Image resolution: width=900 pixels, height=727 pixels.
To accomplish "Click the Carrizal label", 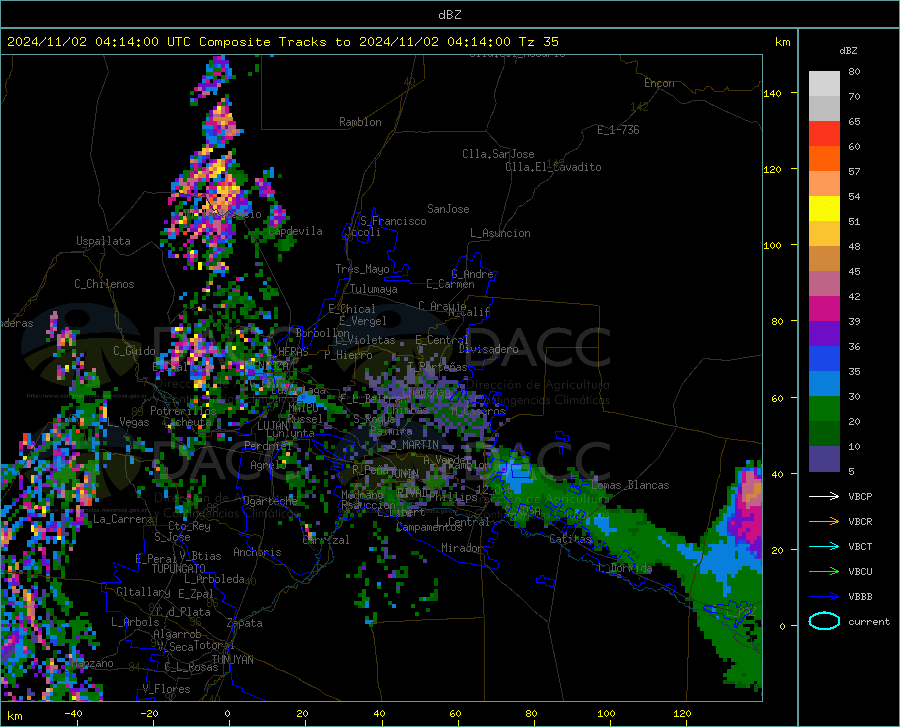I will click(x=325, y=541).
